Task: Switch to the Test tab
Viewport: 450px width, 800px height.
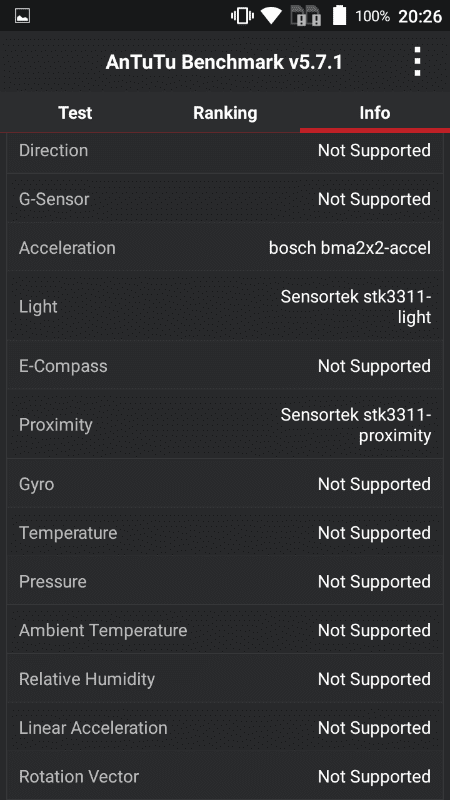Action: (75, 113)
